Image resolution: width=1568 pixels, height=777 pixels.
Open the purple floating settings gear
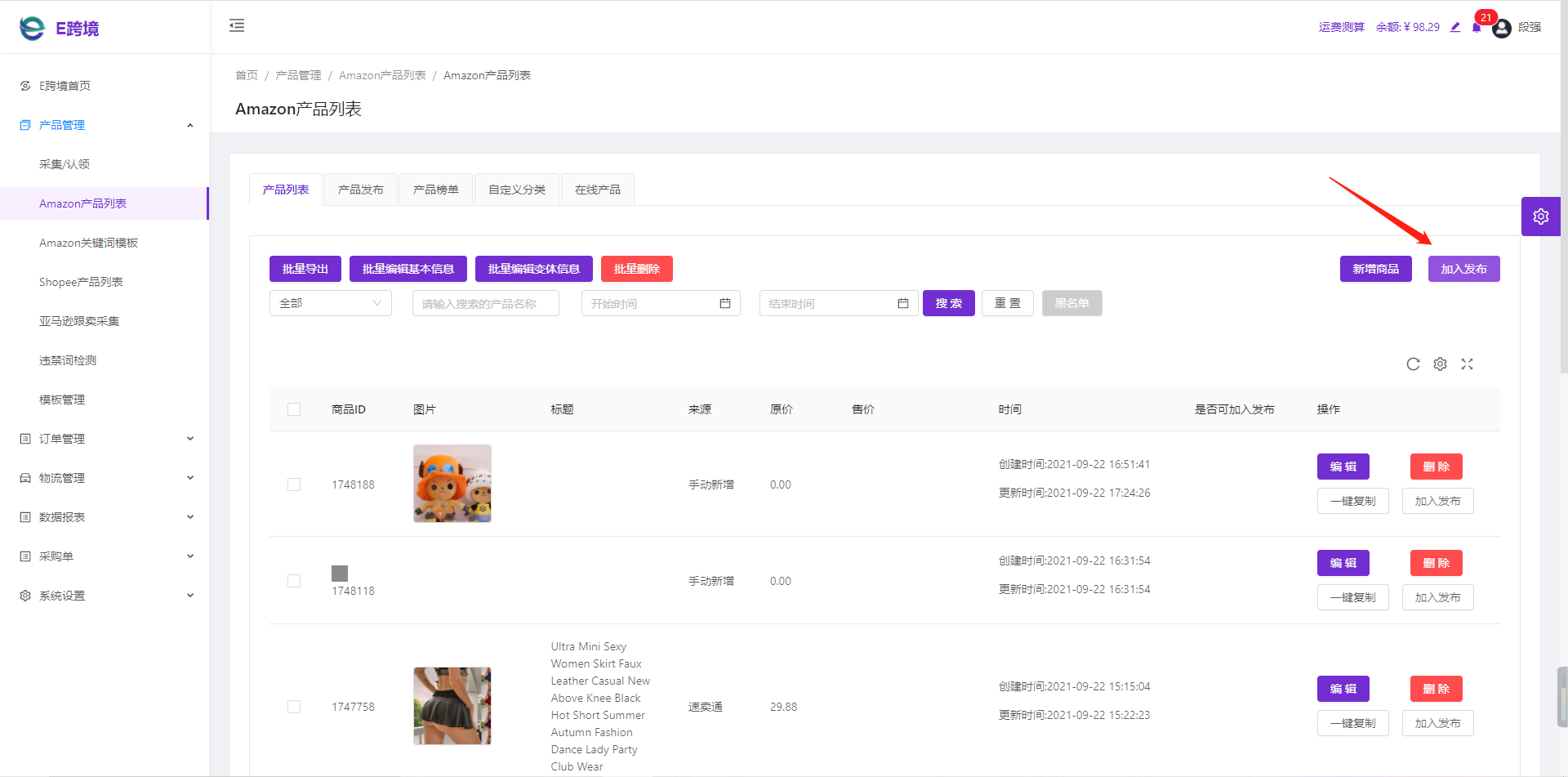point(1541,217)
